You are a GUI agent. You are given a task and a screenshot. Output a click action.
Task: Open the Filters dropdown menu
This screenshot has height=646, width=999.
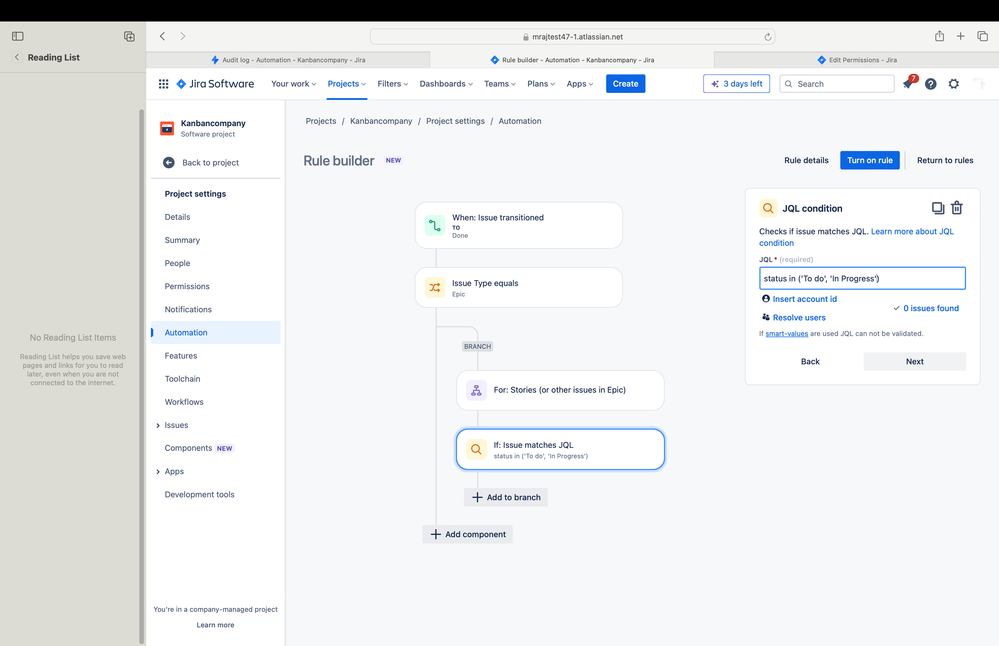pos(392,83)
